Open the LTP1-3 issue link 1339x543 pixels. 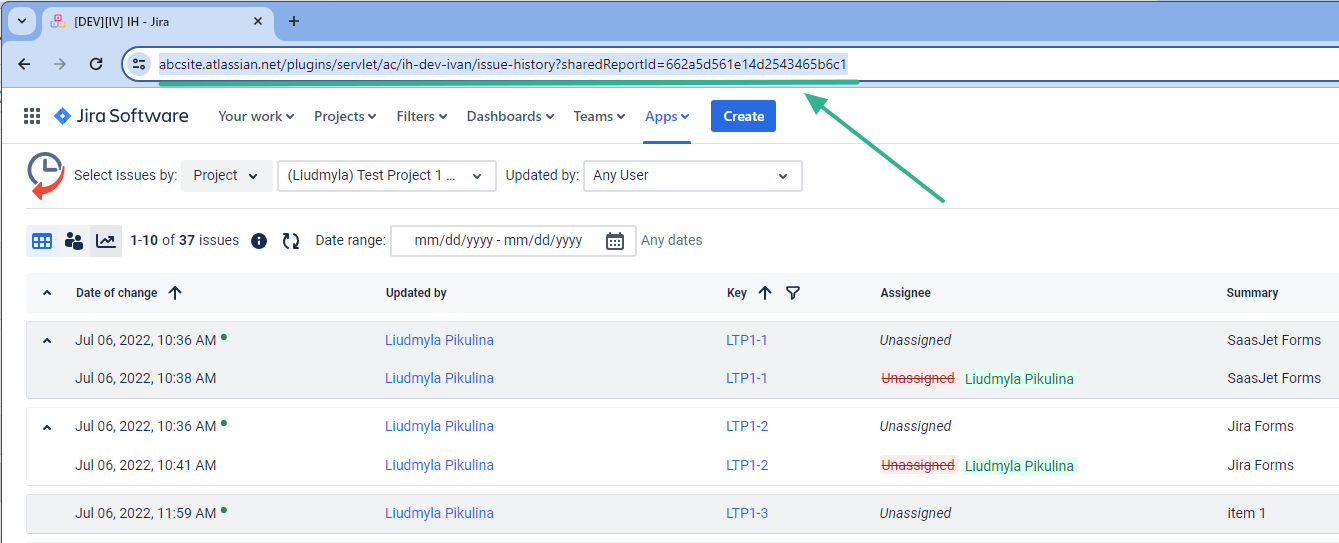click(x=747, y=513)
